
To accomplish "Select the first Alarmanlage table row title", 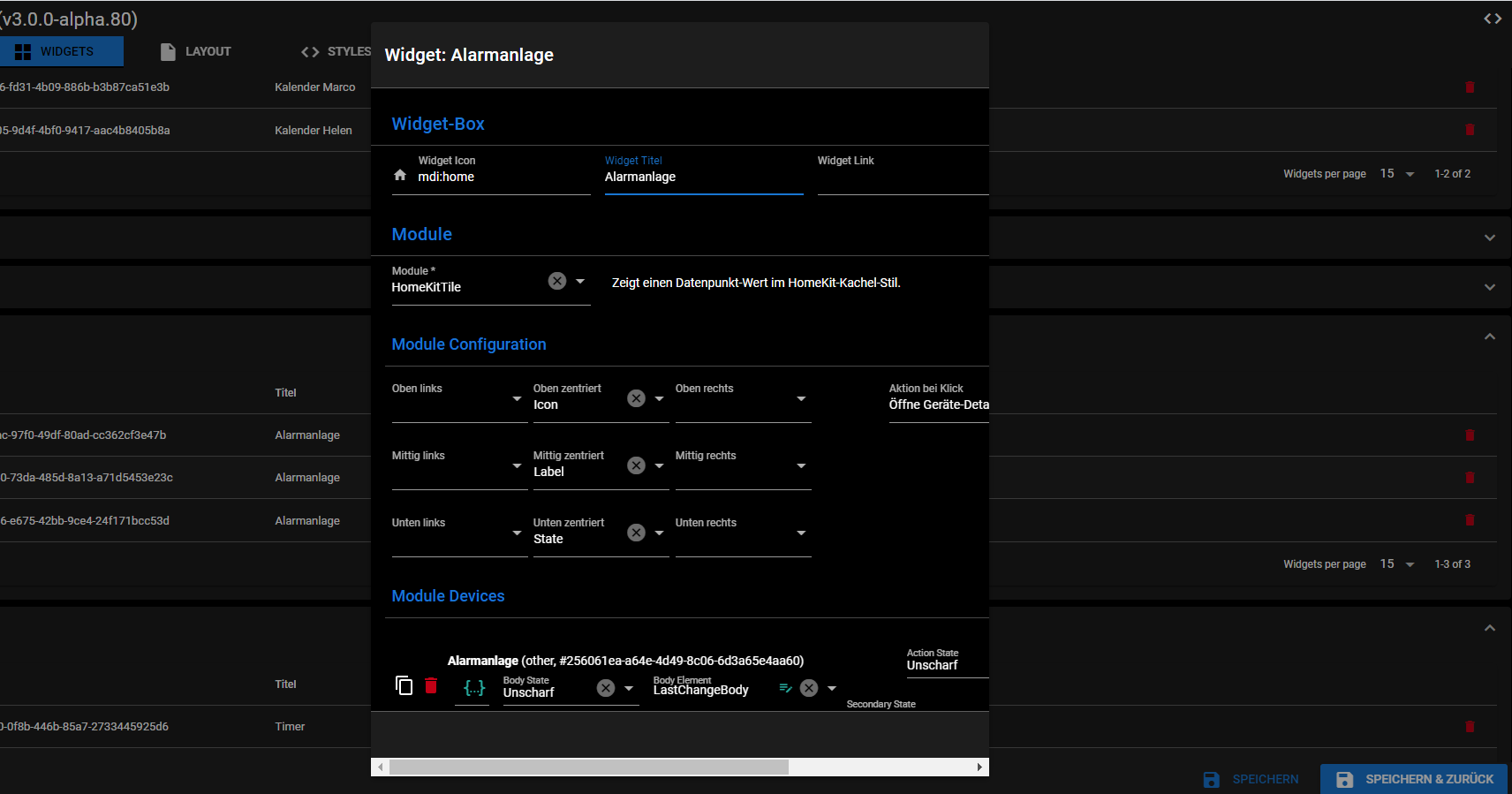I will point(307,435).
